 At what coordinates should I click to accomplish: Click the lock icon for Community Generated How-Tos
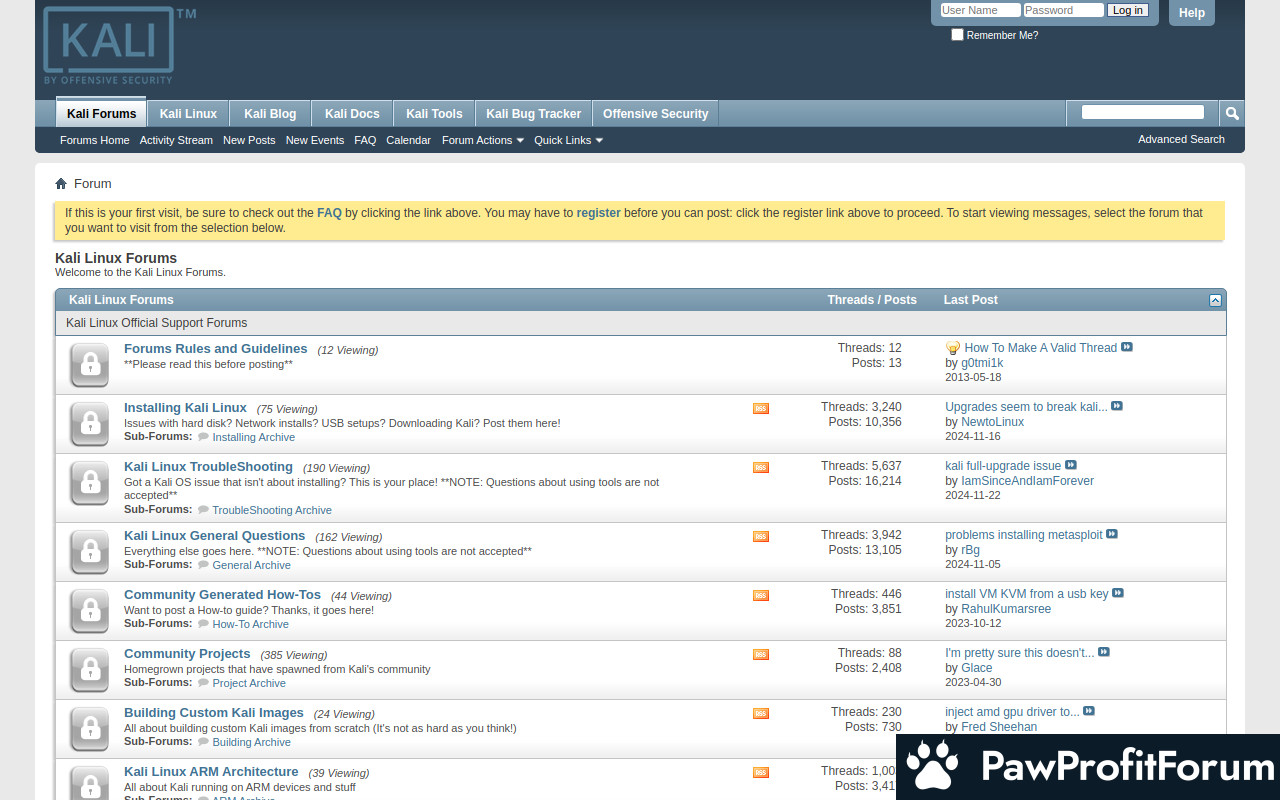pyautogui.click(x=90, y=611)
